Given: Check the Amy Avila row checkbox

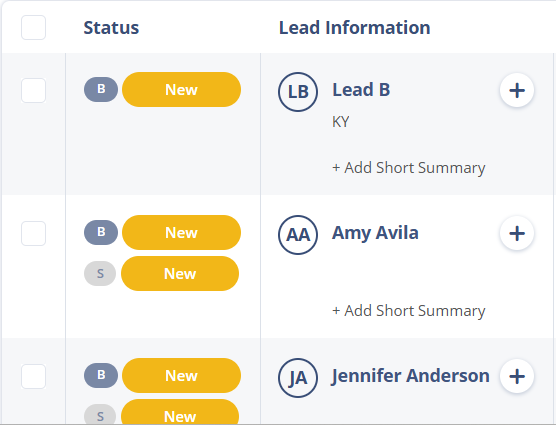Looking at the screenshot, I should pos(33,234).
